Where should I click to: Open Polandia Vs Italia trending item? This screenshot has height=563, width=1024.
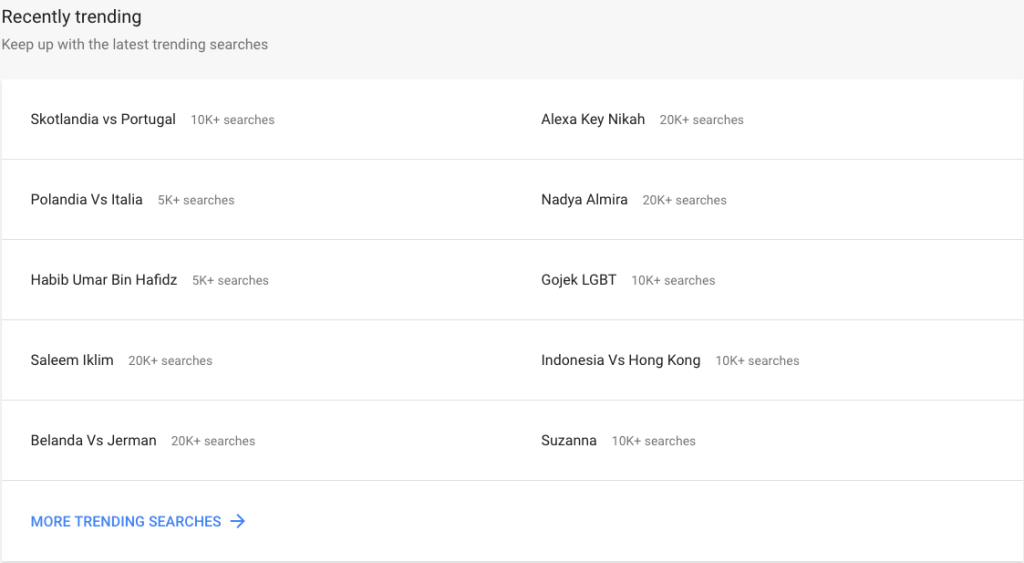pyautogui.click(x=86, y=200)
